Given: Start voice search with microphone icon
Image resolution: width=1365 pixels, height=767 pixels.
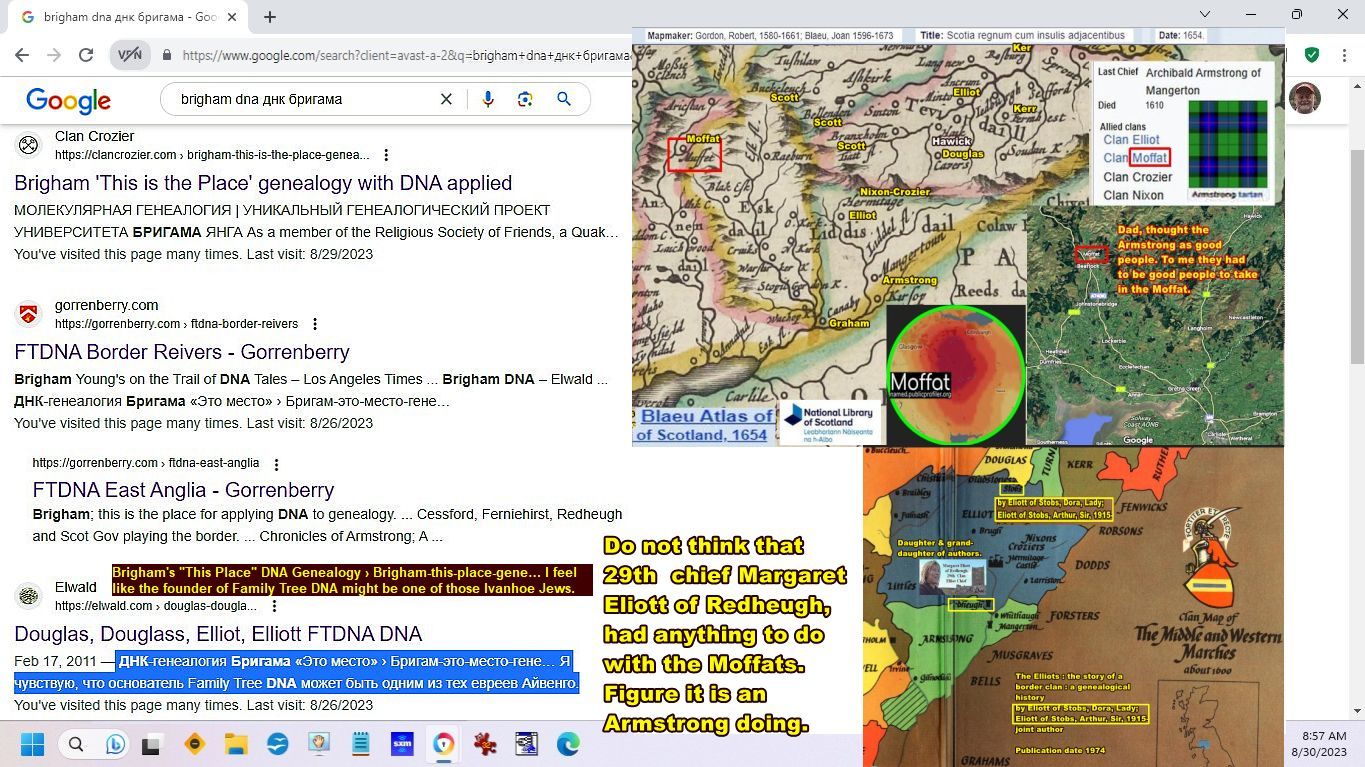Looking at the screenshot, I should click(488, 99).
